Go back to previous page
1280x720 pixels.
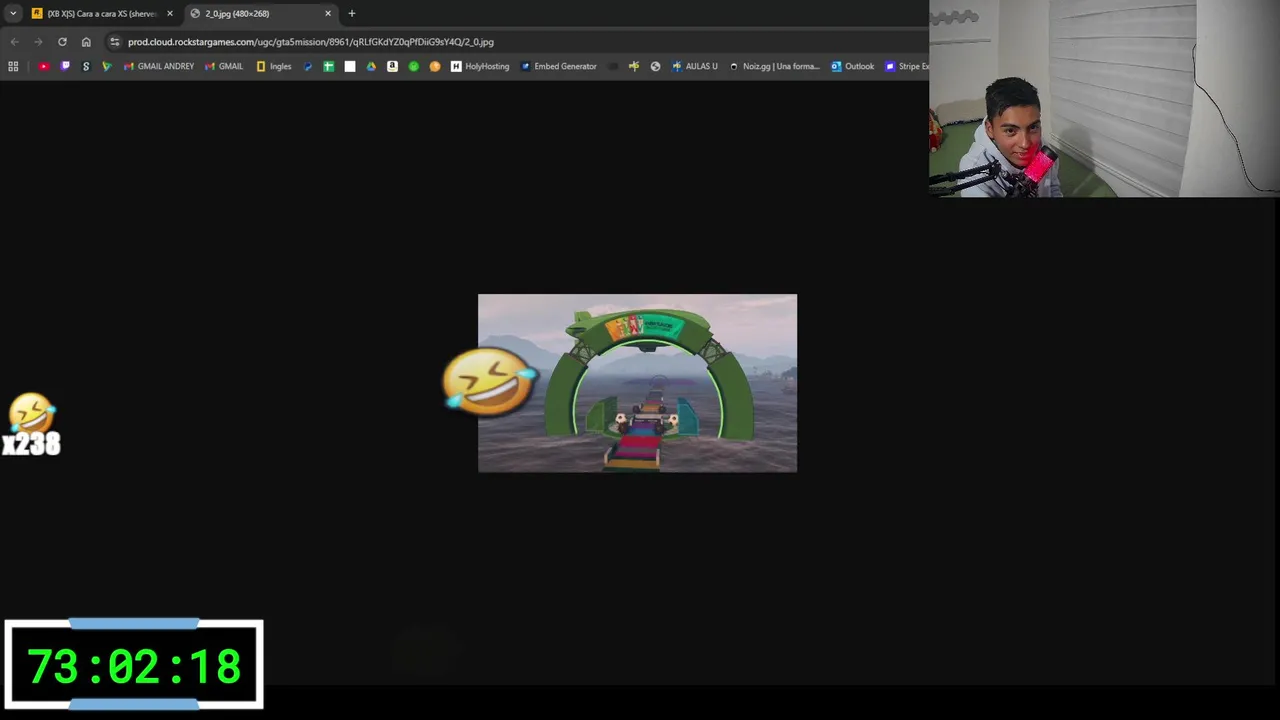click(x=14, y=42)
